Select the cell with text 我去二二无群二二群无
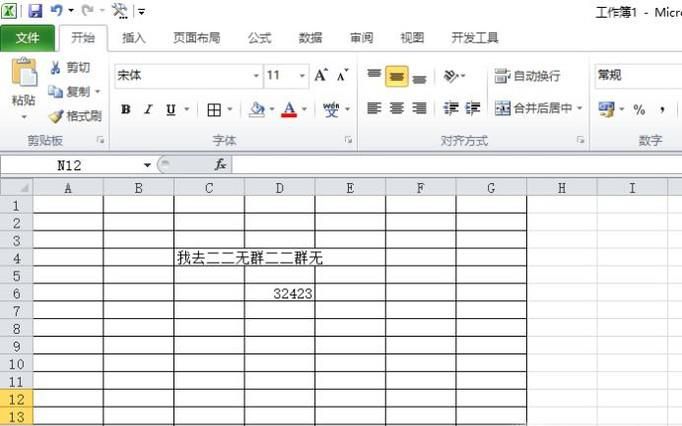Viewport: 682px width, 426px height. coord(209,258)
